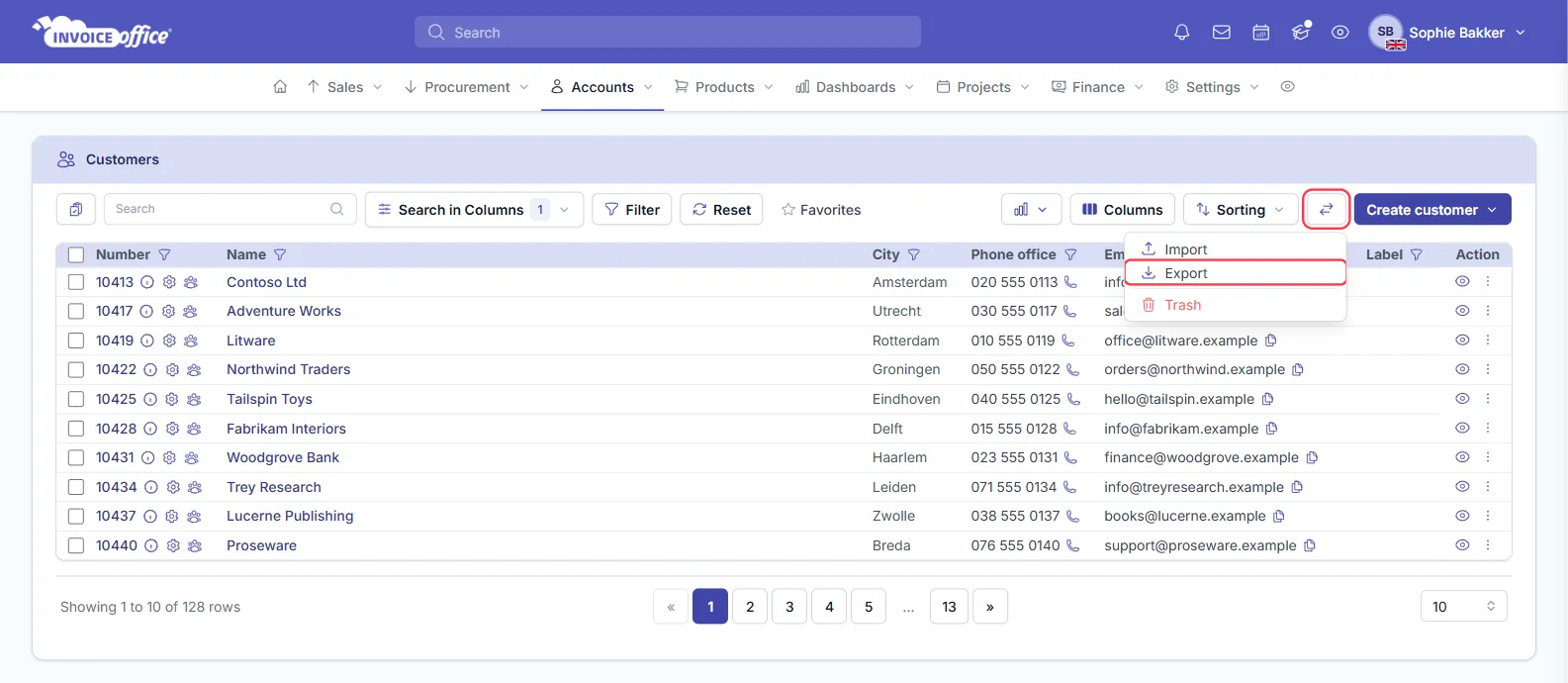Click the InvoiceOffice logo
This screenshot has height=683, width=1568.
coord(102,33)
